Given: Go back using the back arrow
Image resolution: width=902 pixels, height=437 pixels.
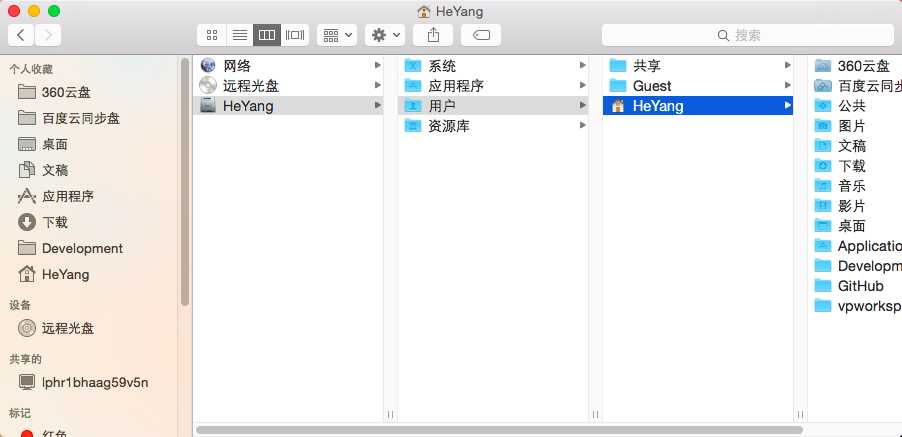Looking at the screenshot, I should tap(21, 35).
